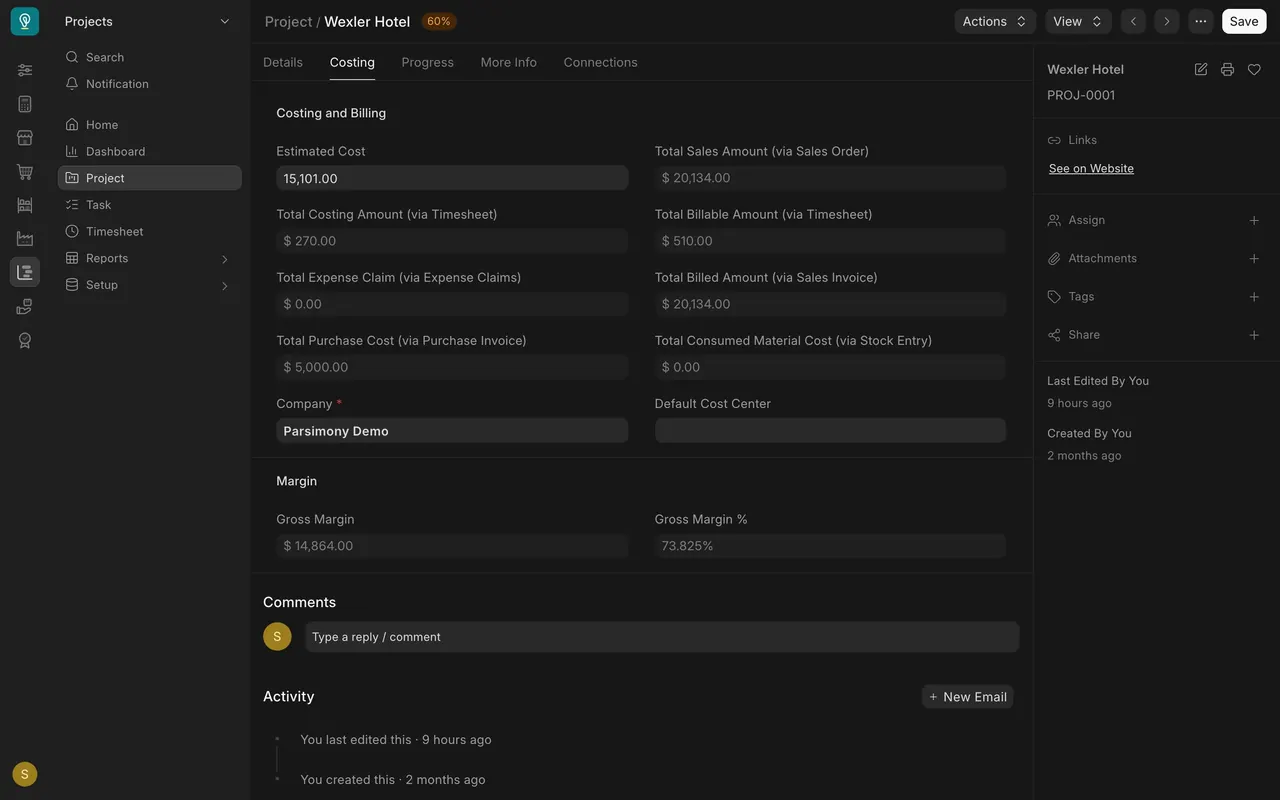The width and height of the screenshot is (1280, 800).
Task: Open Dashboard in the sidebar
Action: pos(150,151)
